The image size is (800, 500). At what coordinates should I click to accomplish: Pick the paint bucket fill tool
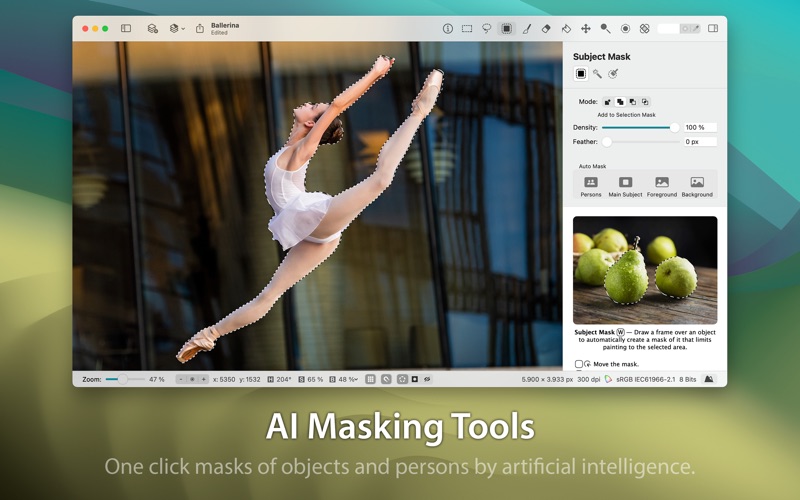[x=566, y=29]
